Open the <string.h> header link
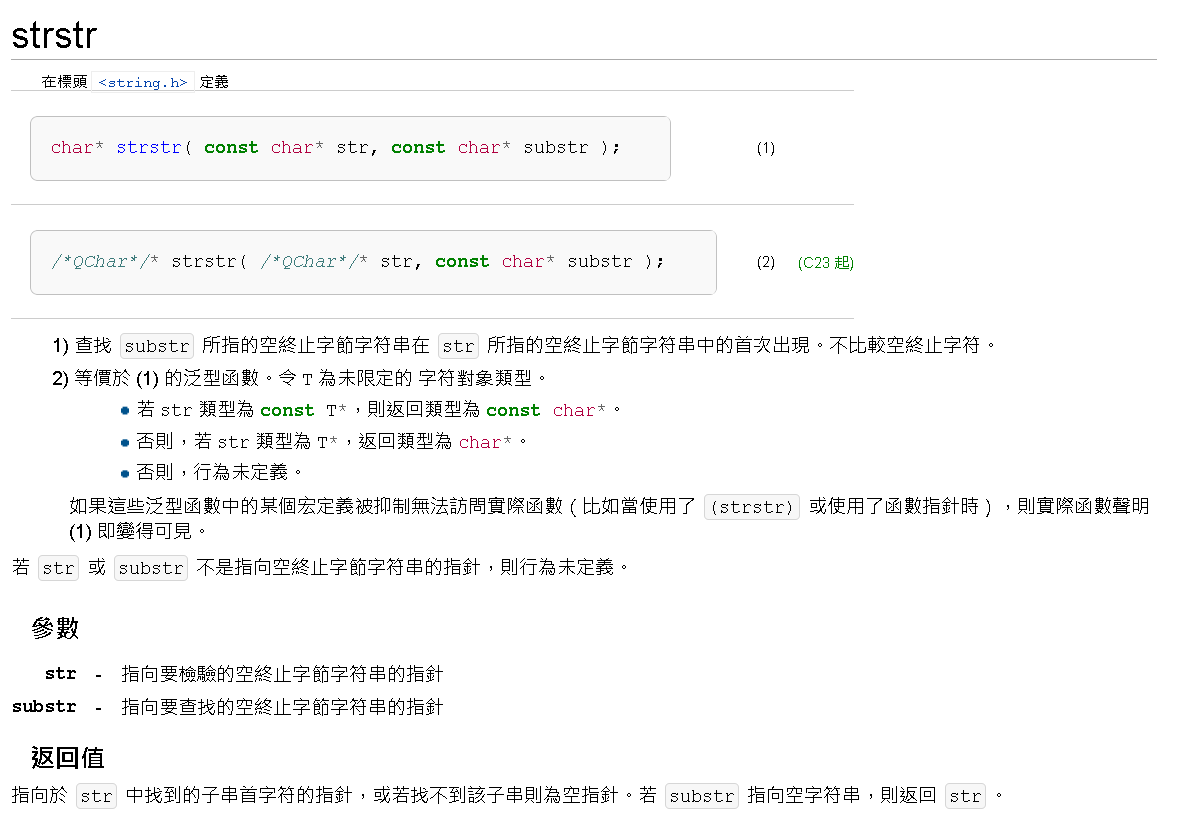Viewport: 1184px width, 832px height. [143, 82]
